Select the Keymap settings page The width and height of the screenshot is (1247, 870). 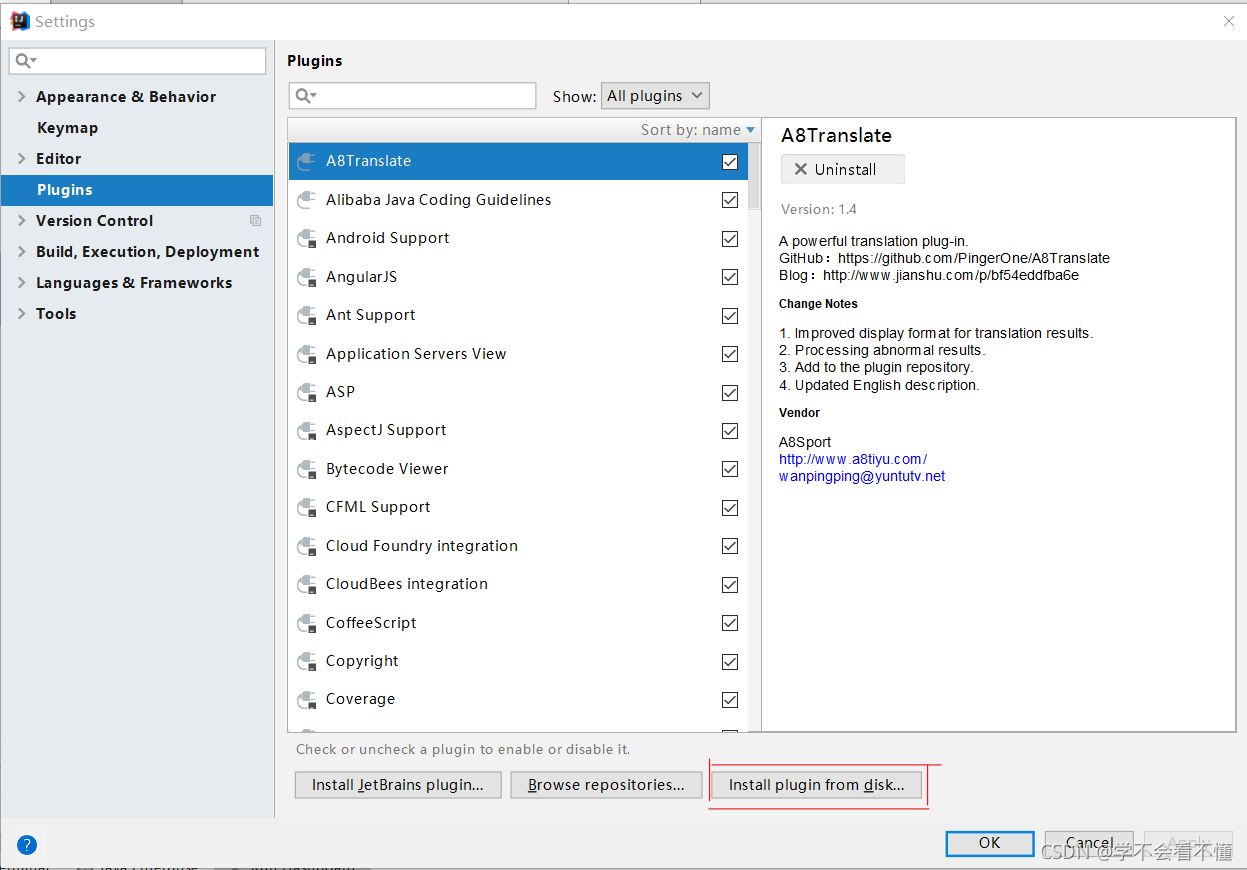coord(67,128)
